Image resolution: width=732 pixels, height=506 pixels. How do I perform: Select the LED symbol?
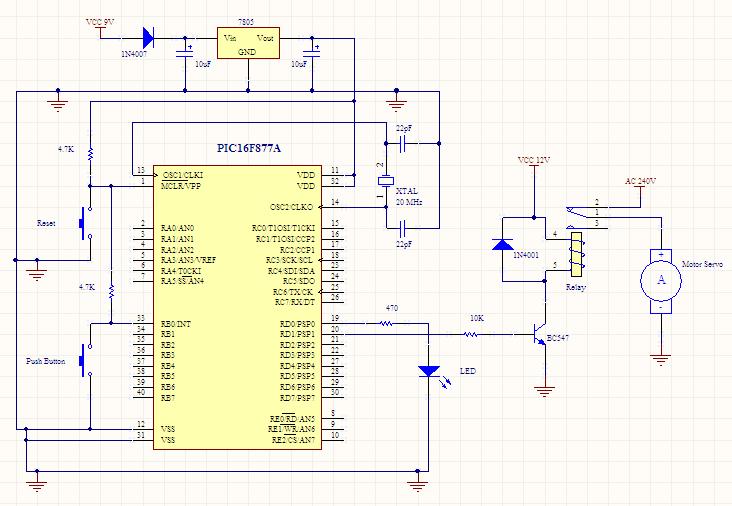coord(429,371)
